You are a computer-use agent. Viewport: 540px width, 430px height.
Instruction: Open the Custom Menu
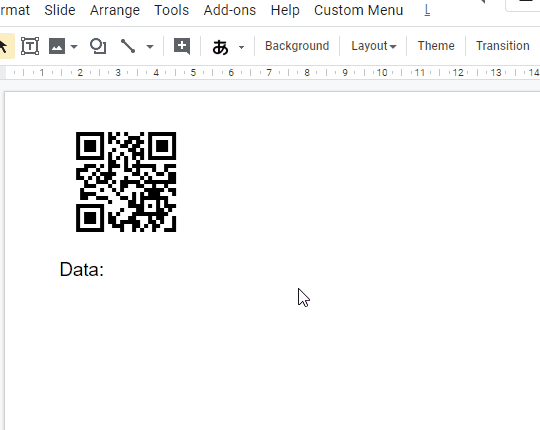[x=359, y=10]
